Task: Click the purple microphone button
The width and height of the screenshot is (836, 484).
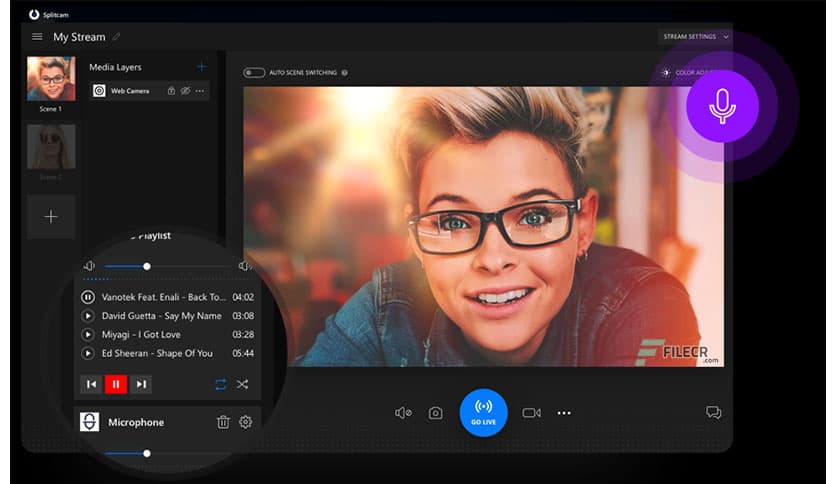Action: tap(722, 106)
